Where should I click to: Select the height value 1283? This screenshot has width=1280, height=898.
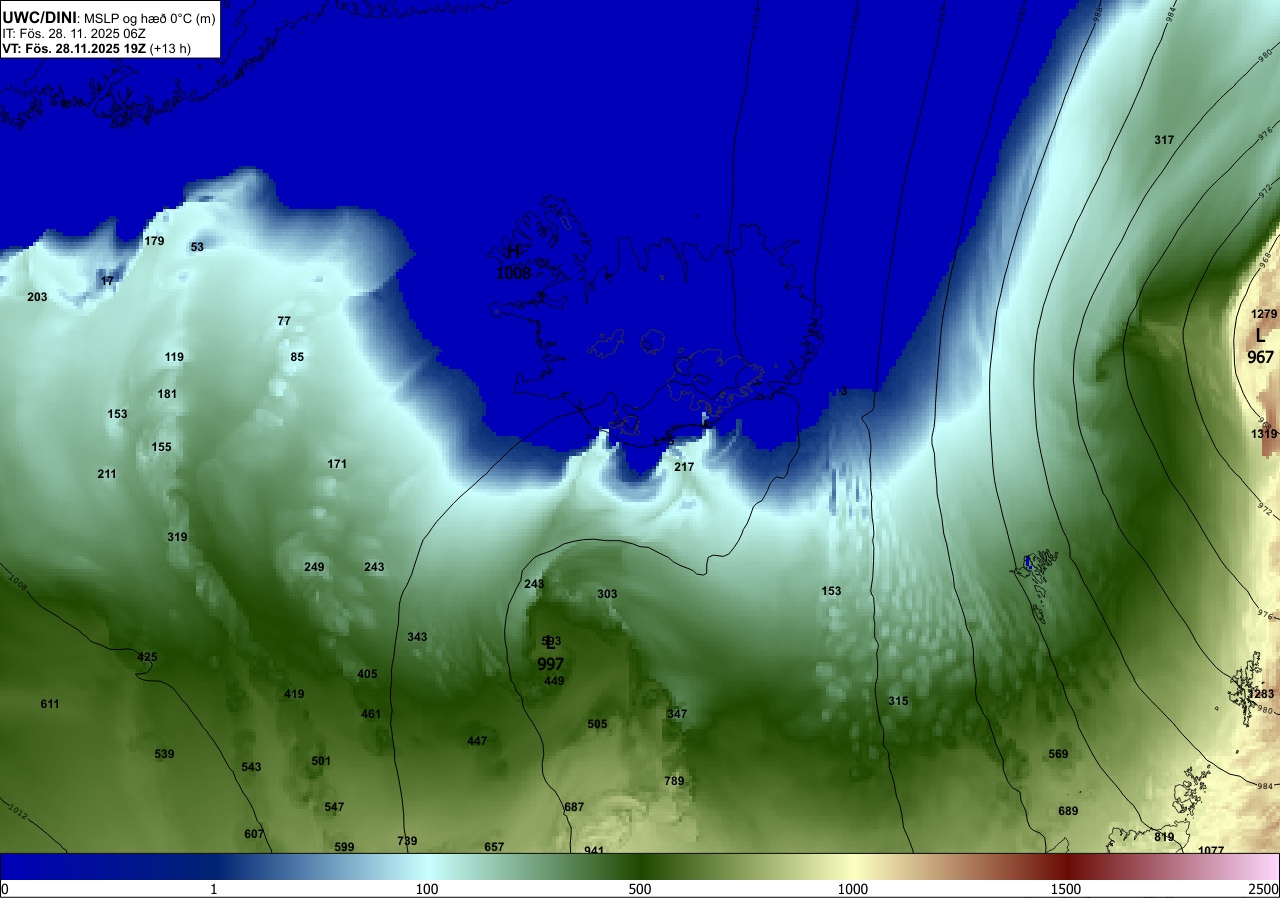[x=1262, y=694]
